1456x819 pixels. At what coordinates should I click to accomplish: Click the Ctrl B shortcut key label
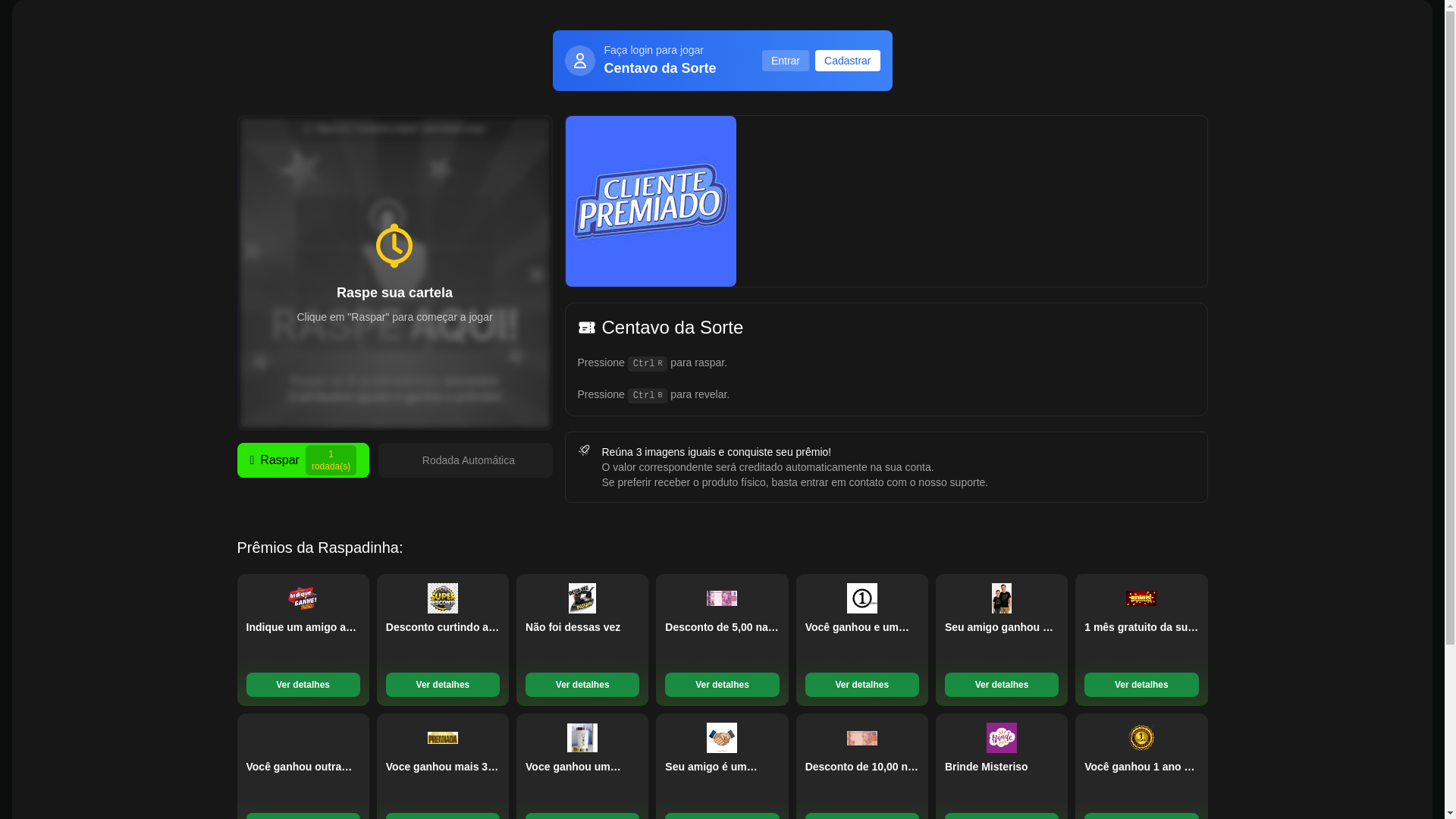pos(648,395)
